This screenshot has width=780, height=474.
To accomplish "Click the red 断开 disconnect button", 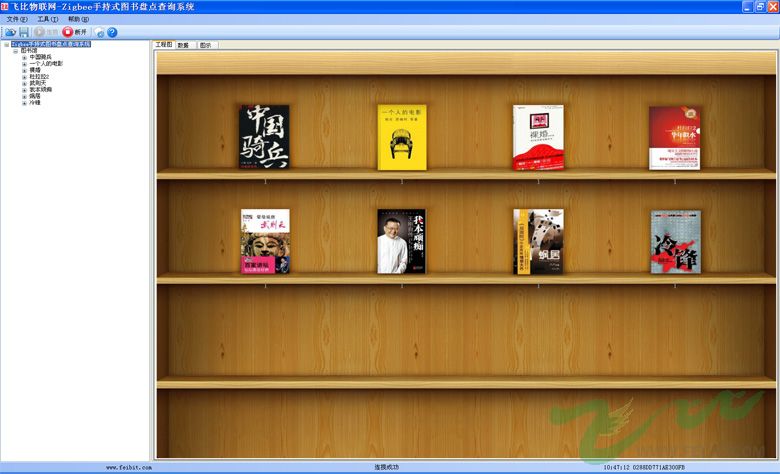I will [x=75, y=32].
